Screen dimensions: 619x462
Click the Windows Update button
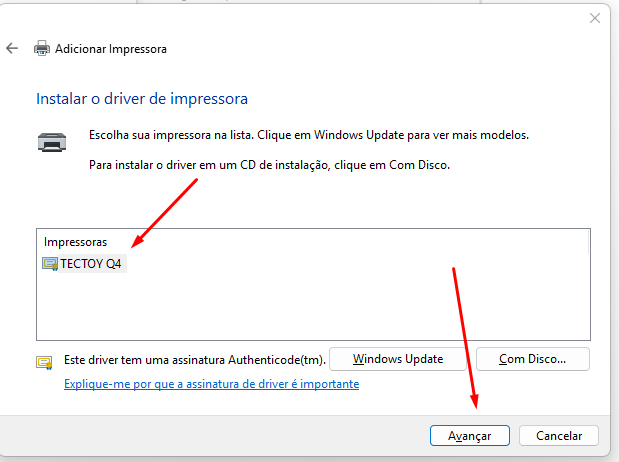pyautogui.click(x=398, y=359)
